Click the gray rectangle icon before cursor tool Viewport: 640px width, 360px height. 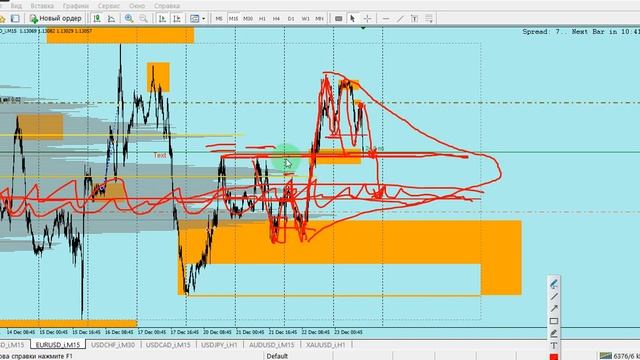[338, 18]
